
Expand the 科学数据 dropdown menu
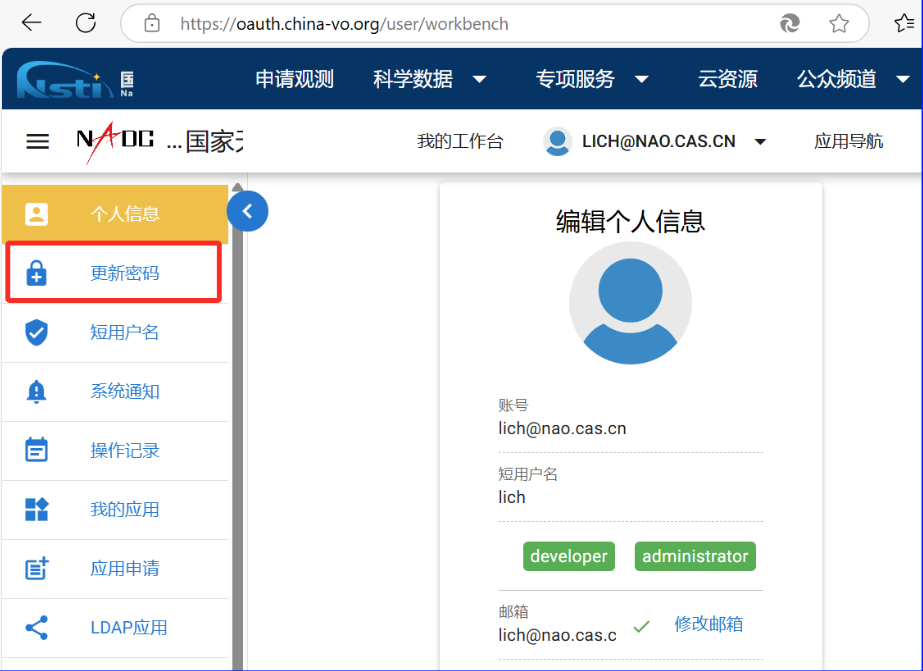[x=430, y=79]
